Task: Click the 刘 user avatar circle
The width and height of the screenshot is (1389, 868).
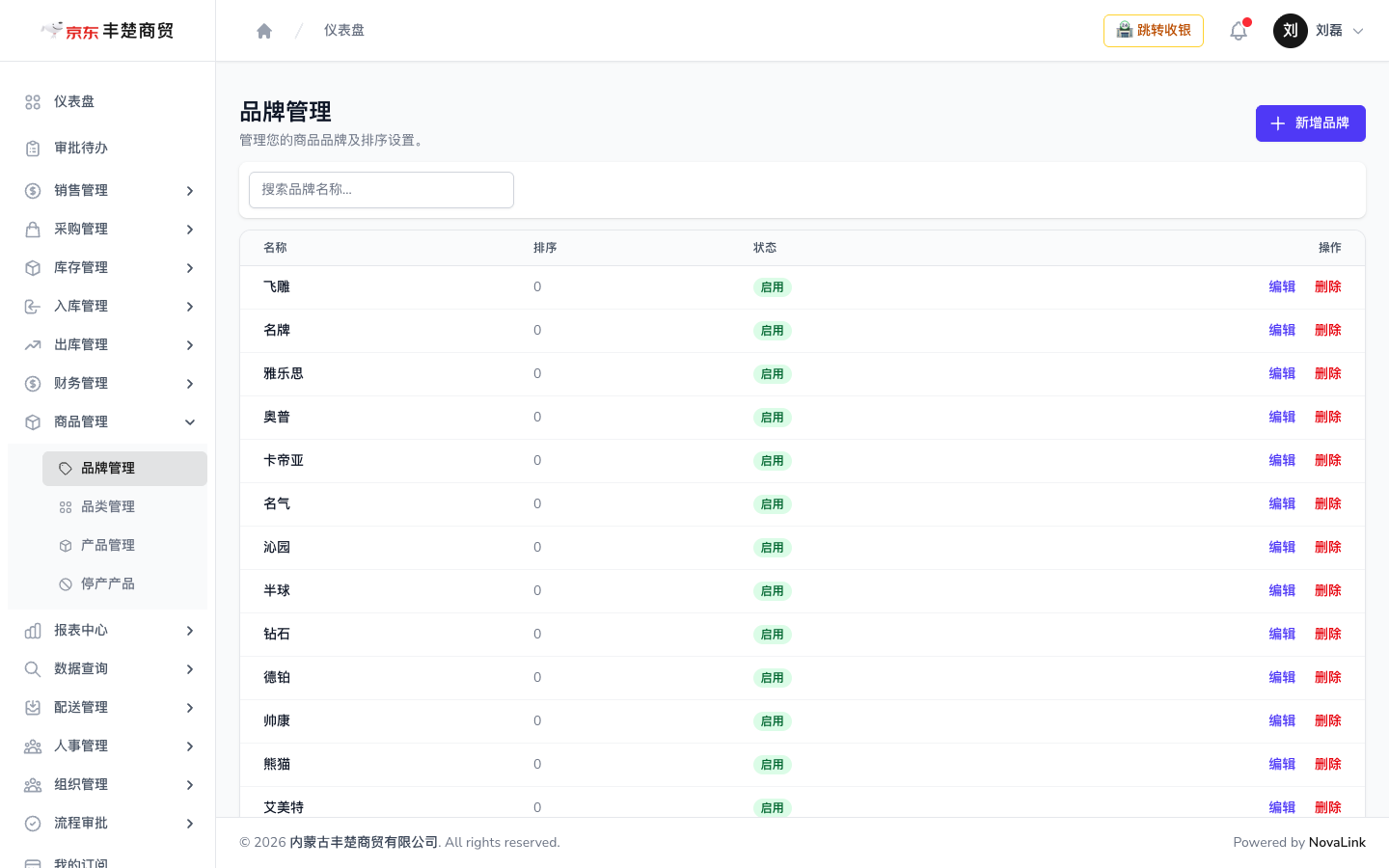Action: (x=1291, y=31)
